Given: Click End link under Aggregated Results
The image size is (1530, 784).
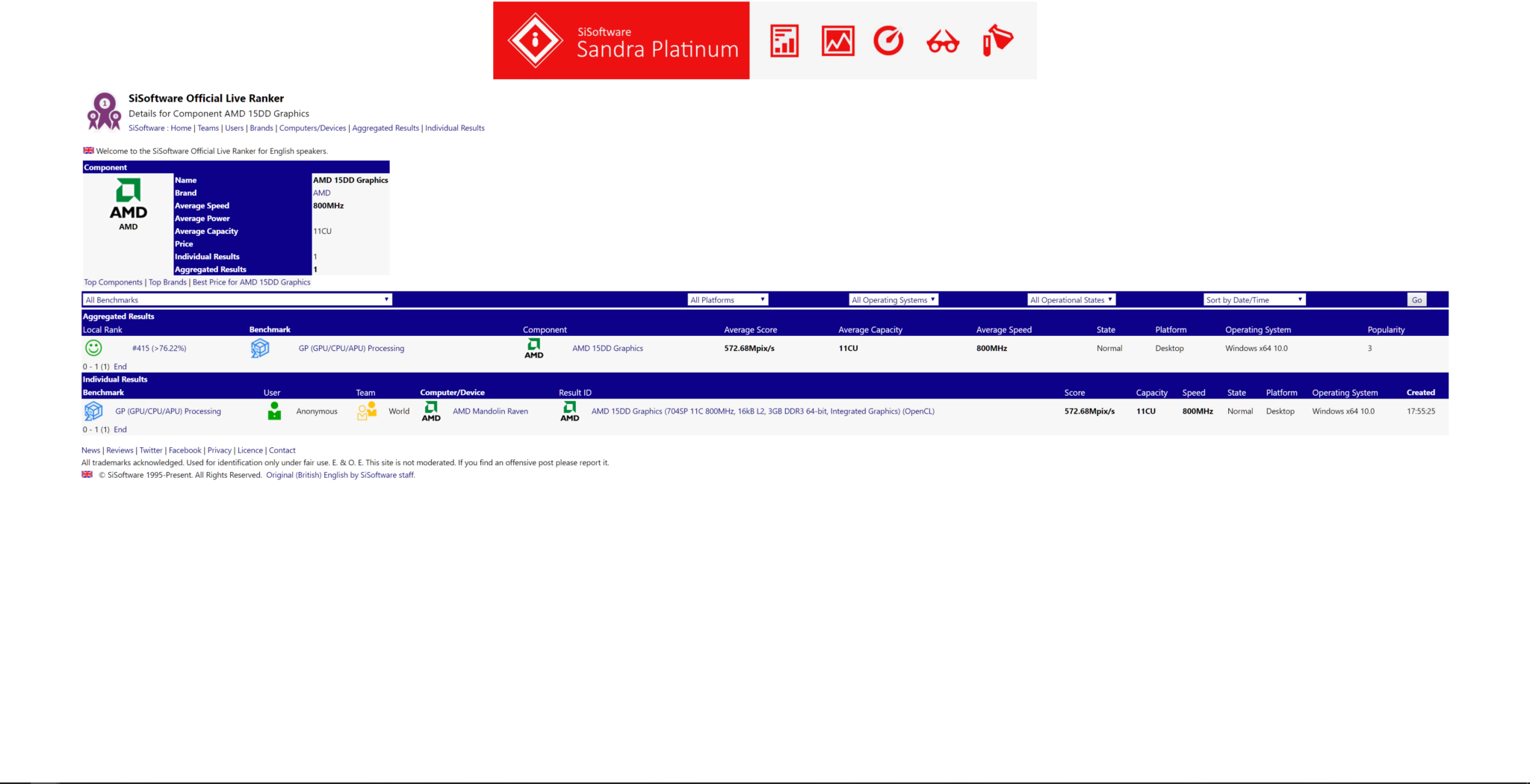Looking at the screenshot, I should tap(120, 367).
